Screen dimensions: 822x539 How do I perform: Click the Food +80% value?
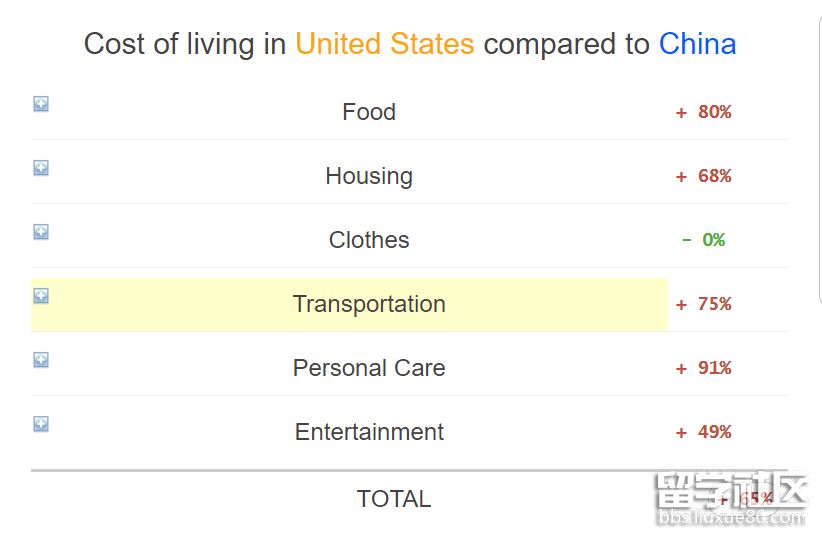[x=704, y=112]
